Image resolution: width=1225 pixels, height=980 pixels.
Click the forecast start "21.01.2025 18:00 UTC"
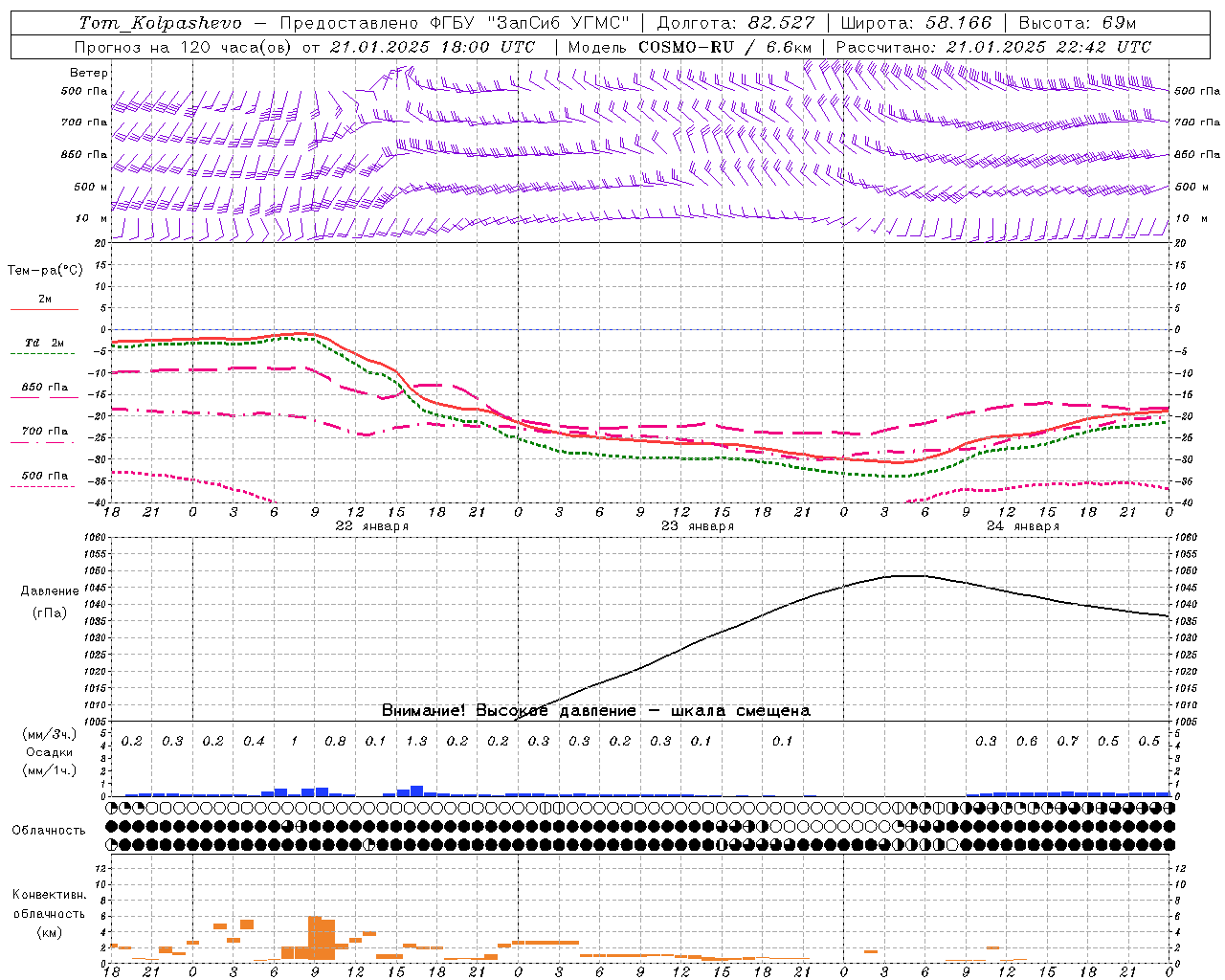[433, 47]
